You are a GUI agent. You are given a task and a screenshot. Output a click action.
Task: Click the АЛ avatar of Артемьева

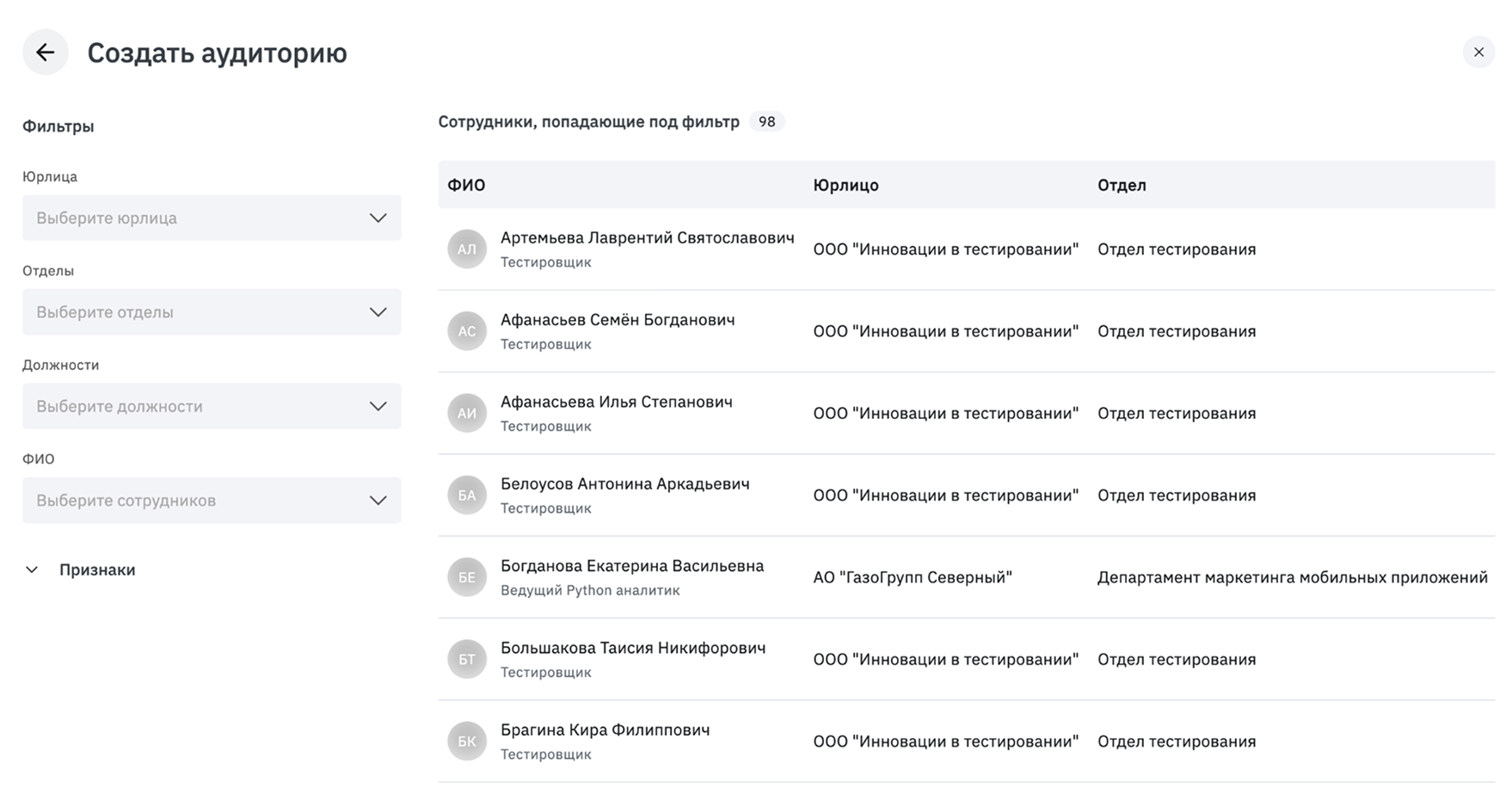pos(467,249)
